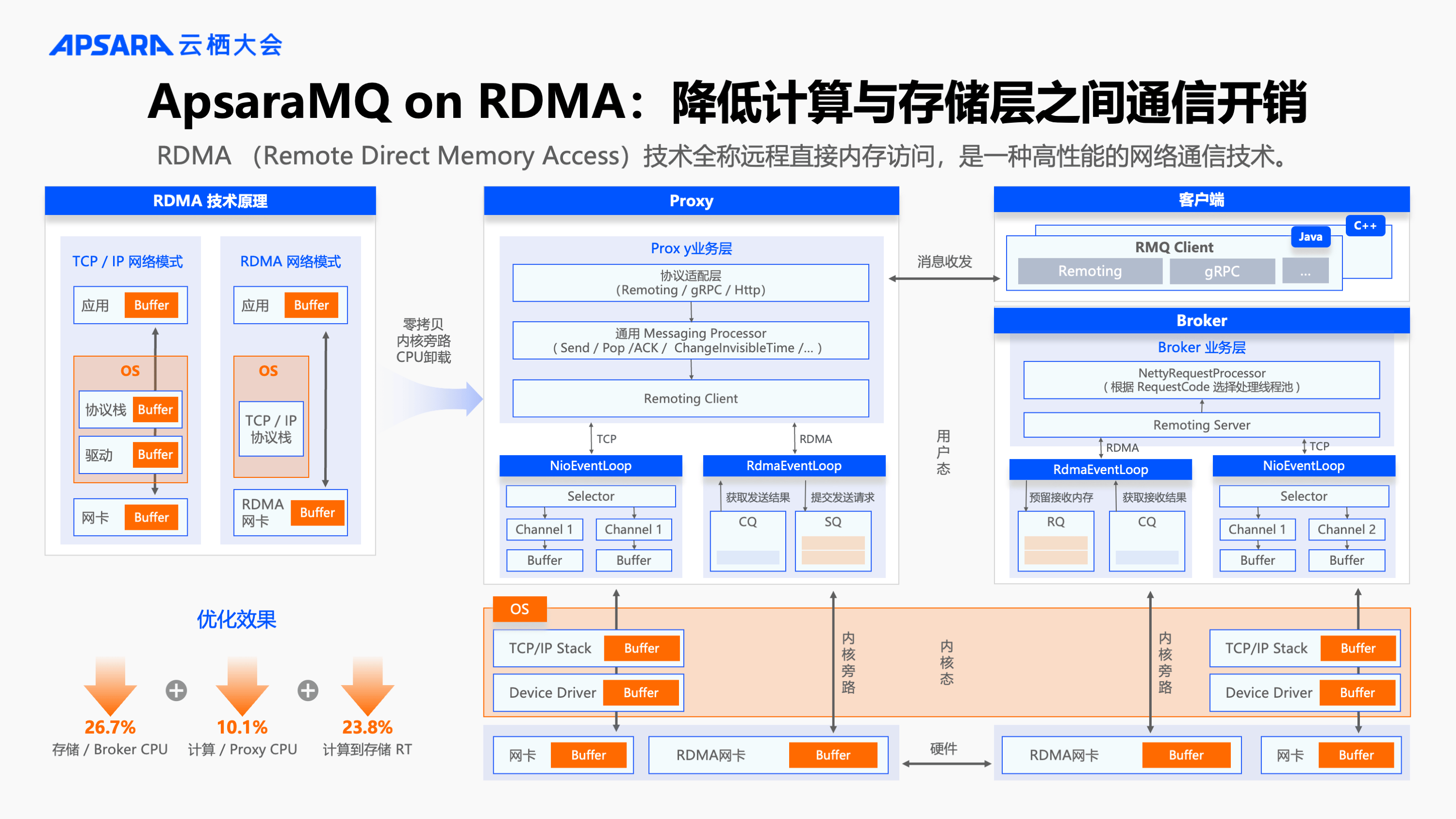Click the Remoting Client box

click(x=690, y=398)
